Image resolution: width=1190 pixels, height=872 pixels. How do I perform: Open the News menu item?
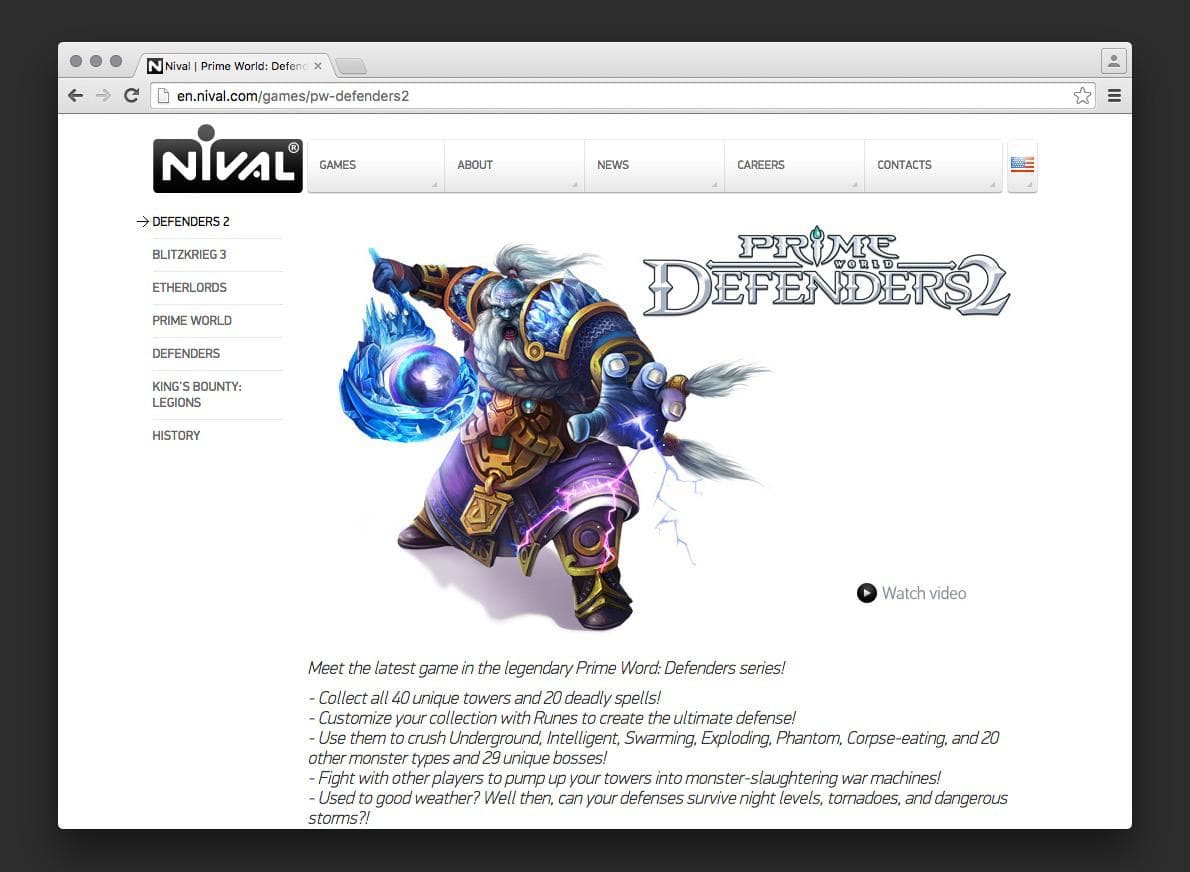[654, 165]
